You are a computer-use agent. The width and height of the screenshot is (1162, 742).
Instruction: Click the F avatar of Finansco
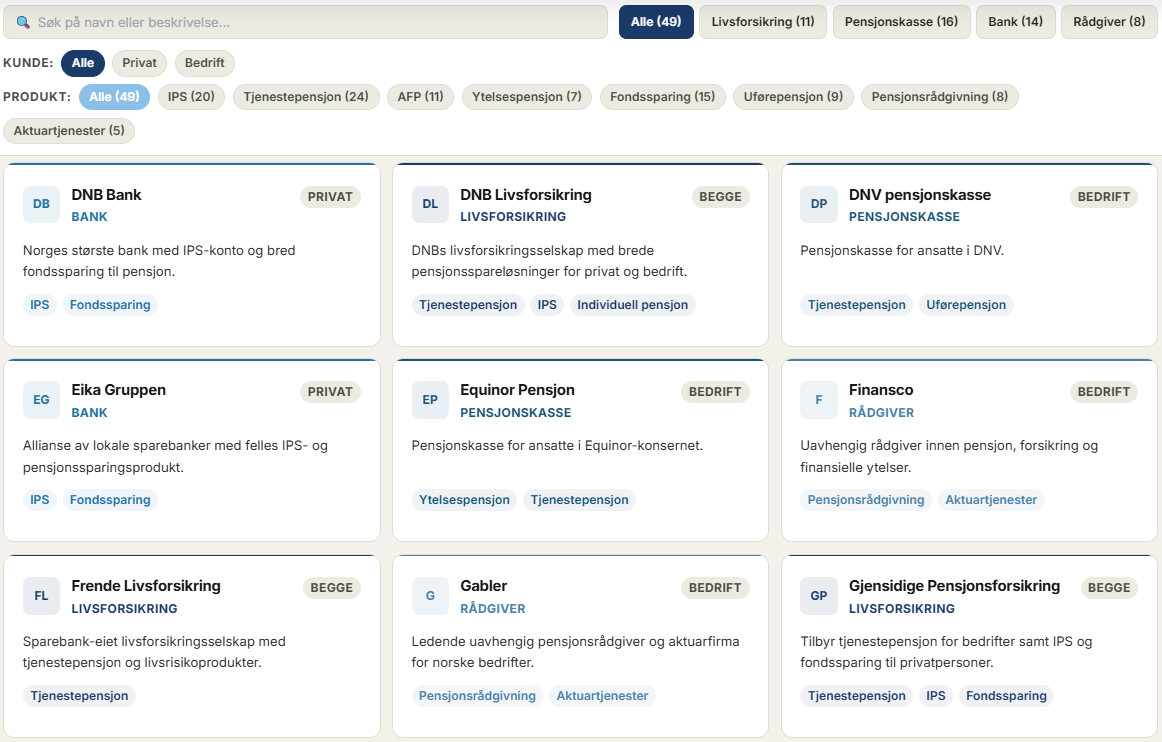[x=819, y=400]
